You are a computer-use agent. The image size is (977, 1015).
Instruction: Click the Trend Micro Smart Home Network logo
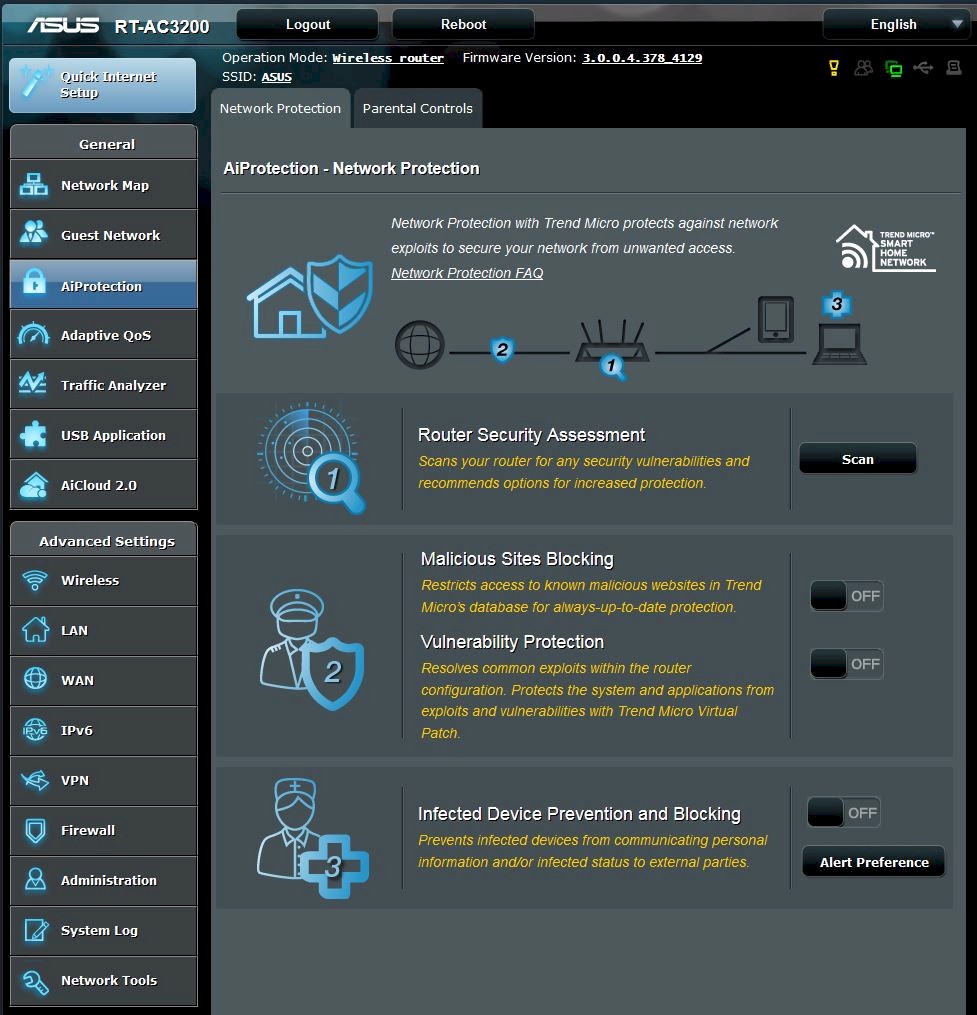885,247
